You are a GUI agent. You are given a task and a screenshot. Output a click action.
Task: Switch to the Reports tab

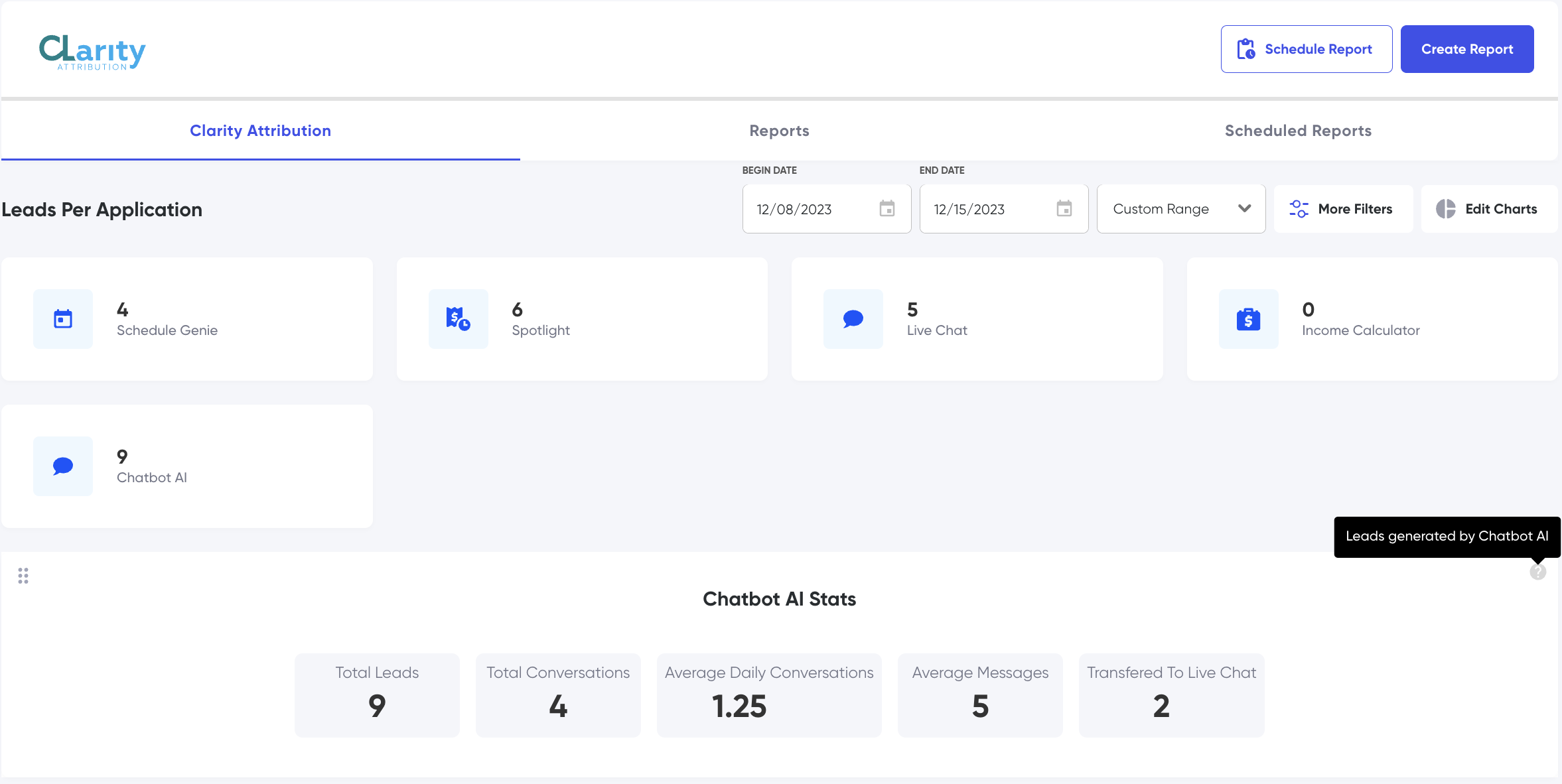[x=779, y=131]
